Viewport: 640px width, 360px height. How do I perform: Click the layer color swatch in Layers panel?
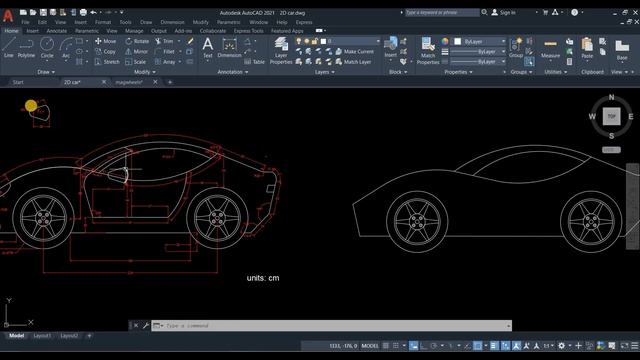(323, 41)
